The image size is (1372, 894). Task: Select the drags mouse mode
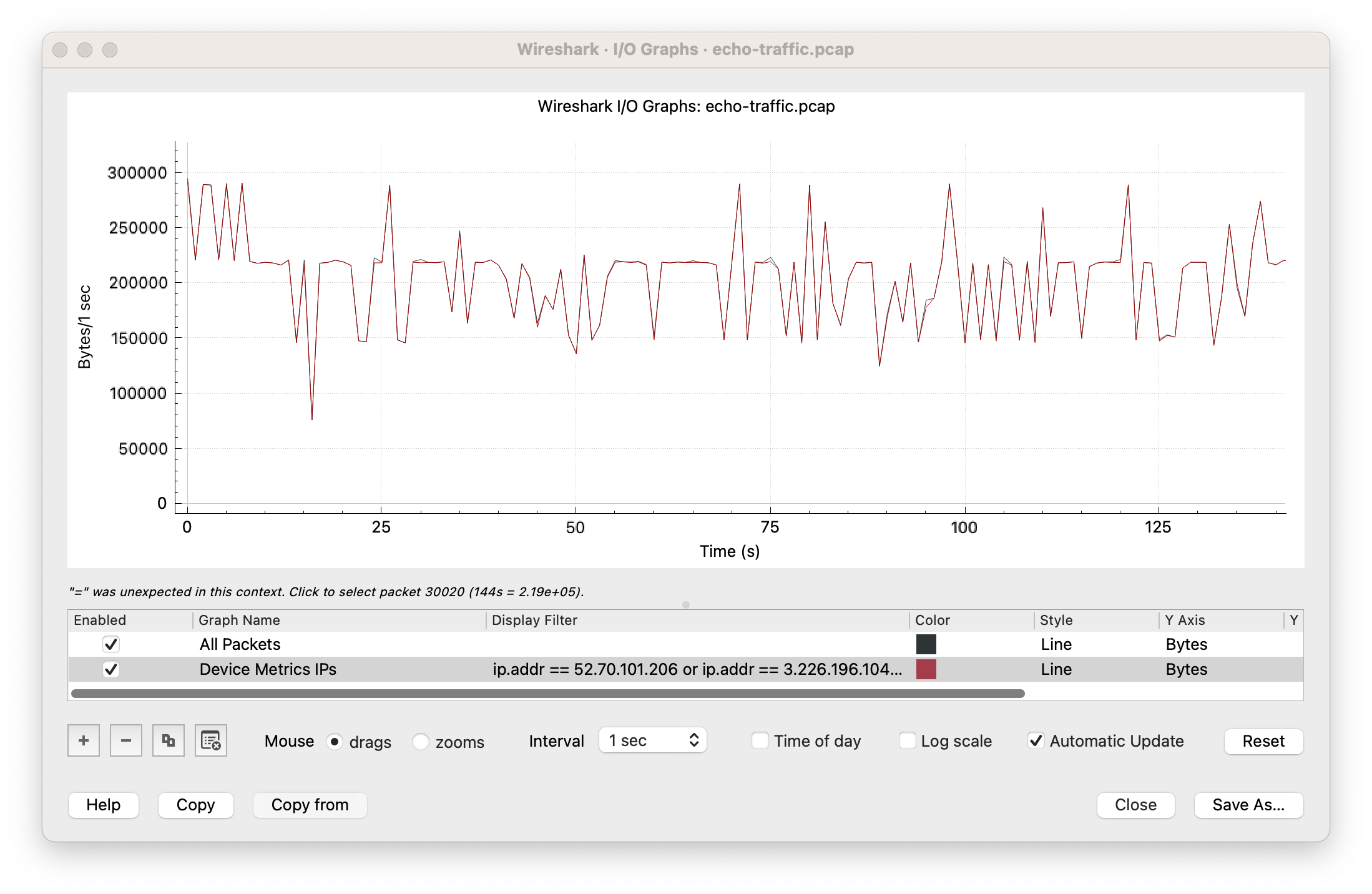point(335,742)
